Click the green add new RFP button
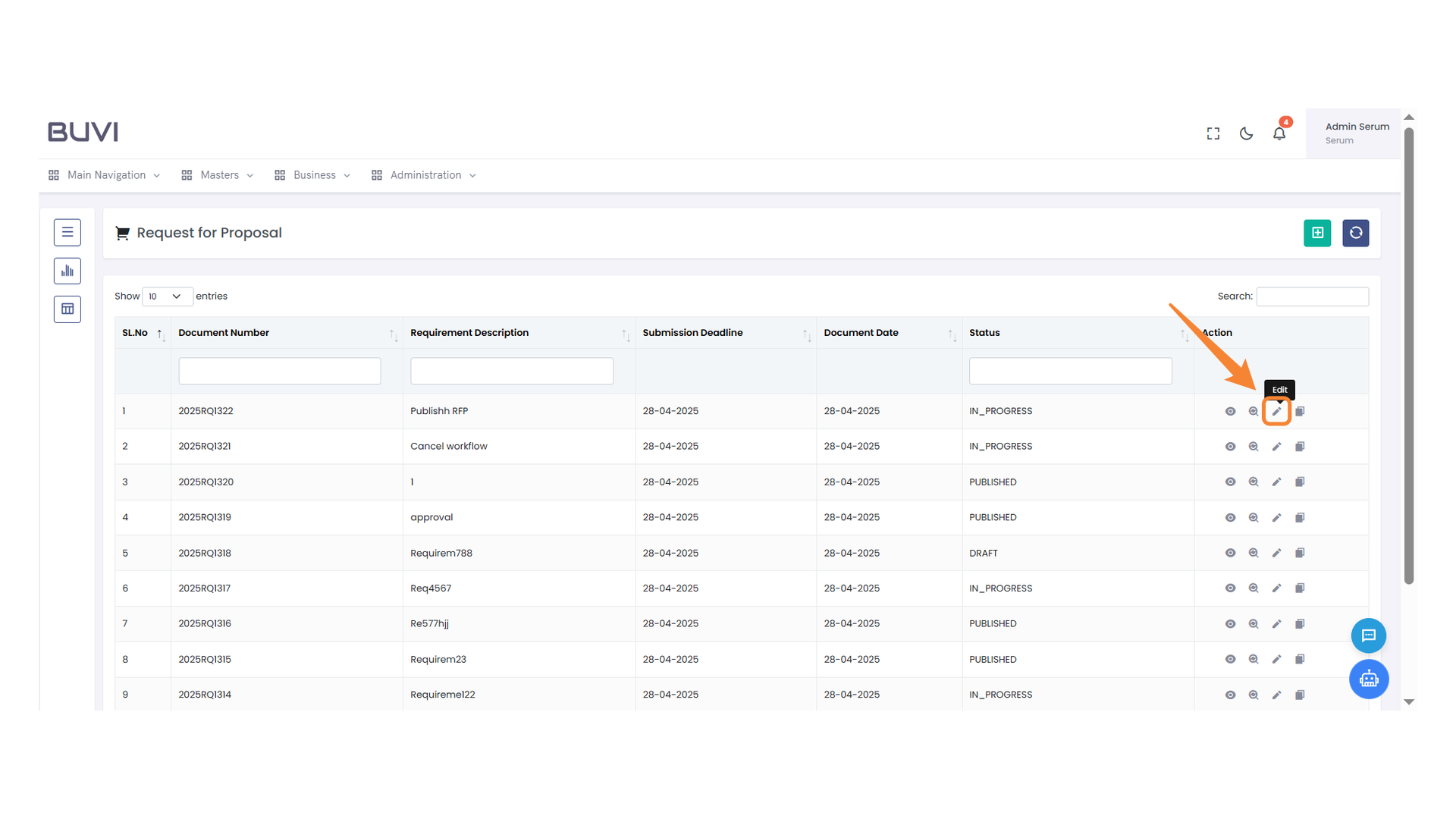This screenshot has width=1456, height=819. click(1317, 233)
